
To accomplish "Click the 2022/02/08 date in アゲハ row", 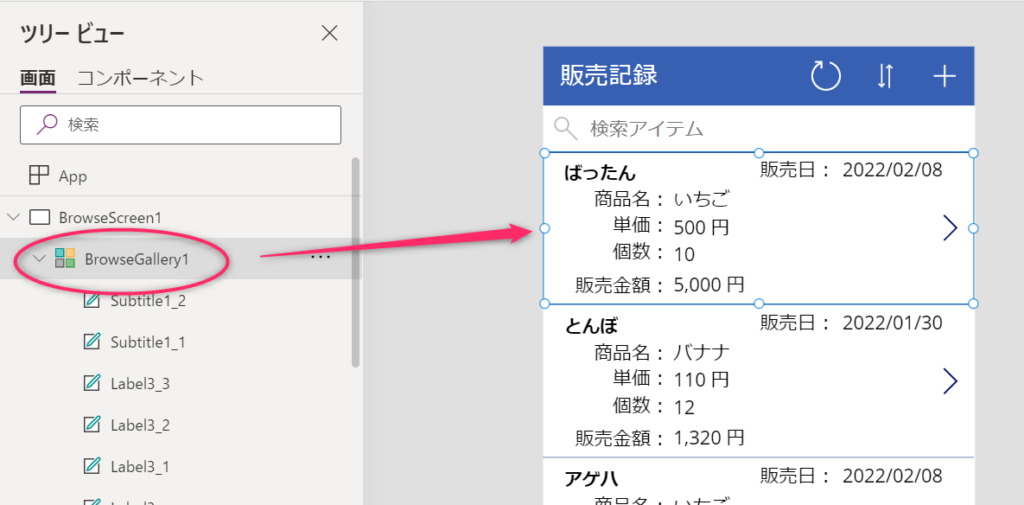I will click(892, 476).
